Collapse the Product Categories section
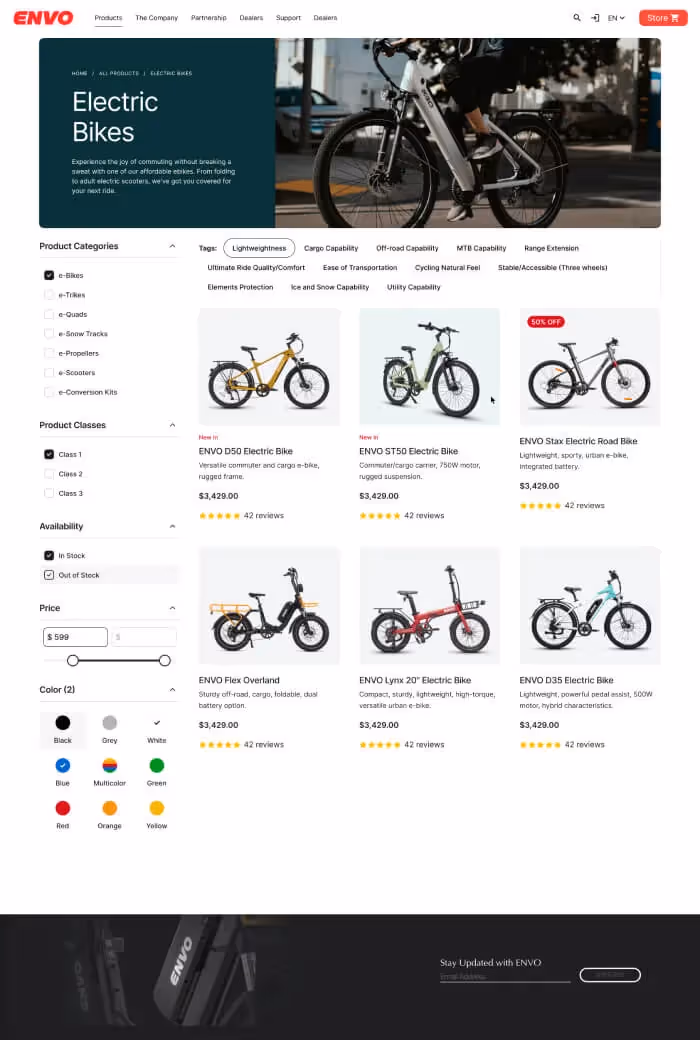 pyautogui.click(x=173, y=246)
